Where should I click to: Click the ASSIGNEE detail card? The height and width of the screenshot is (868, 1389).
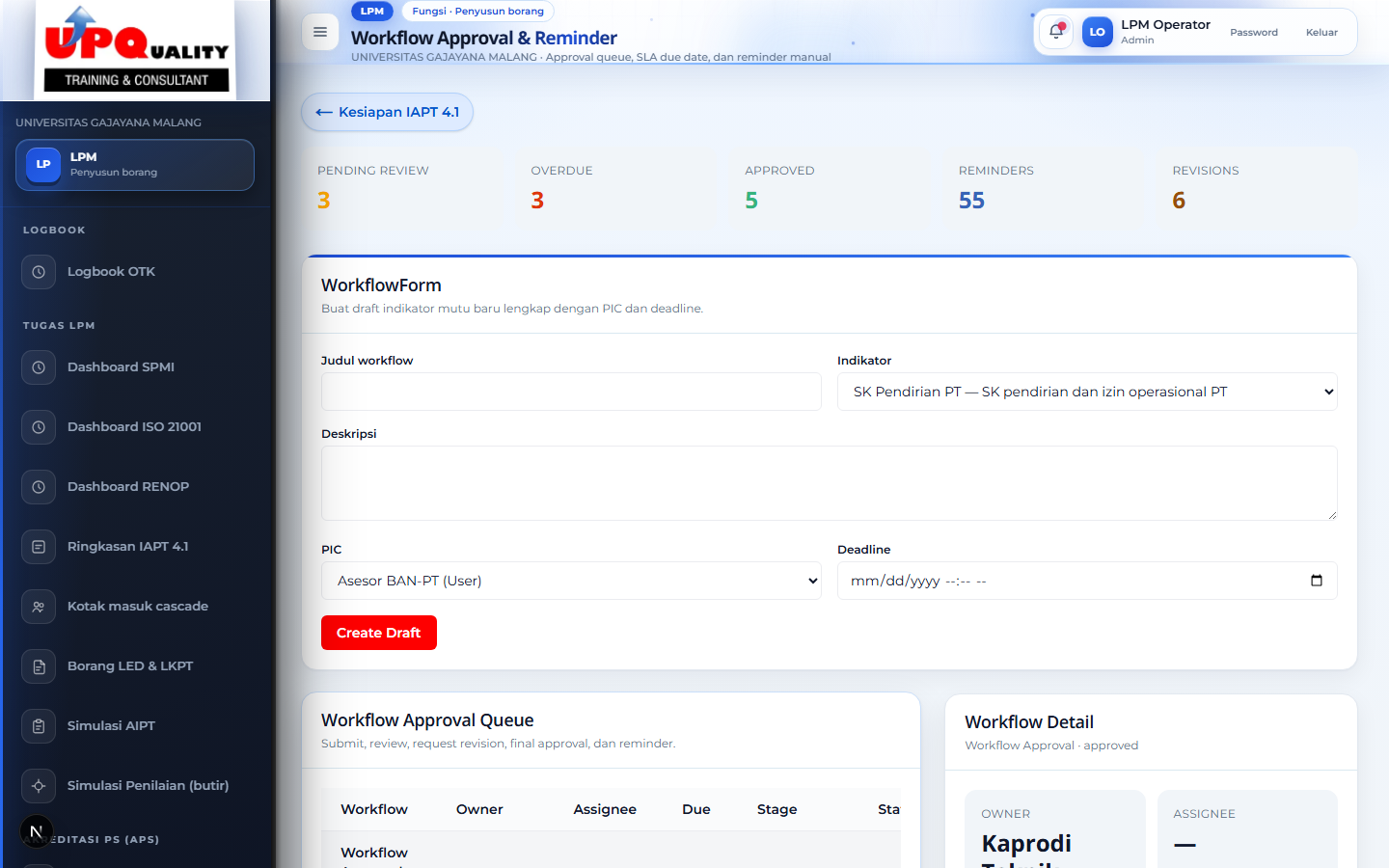1247,829
